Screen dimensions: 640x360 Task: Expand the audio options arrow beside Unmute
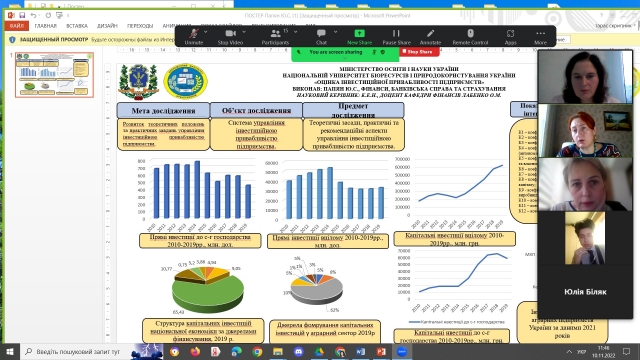click(205, 32)
